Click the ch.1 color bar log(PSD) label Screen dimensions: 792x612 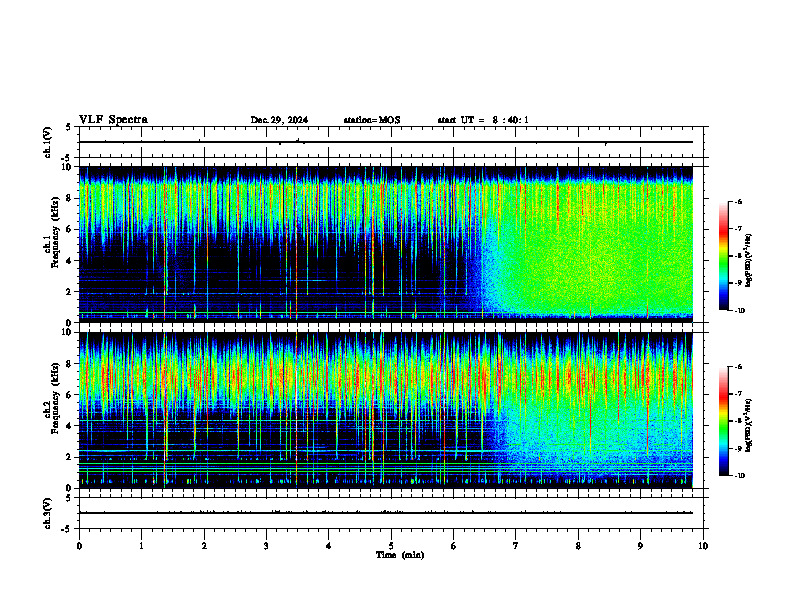749,261
